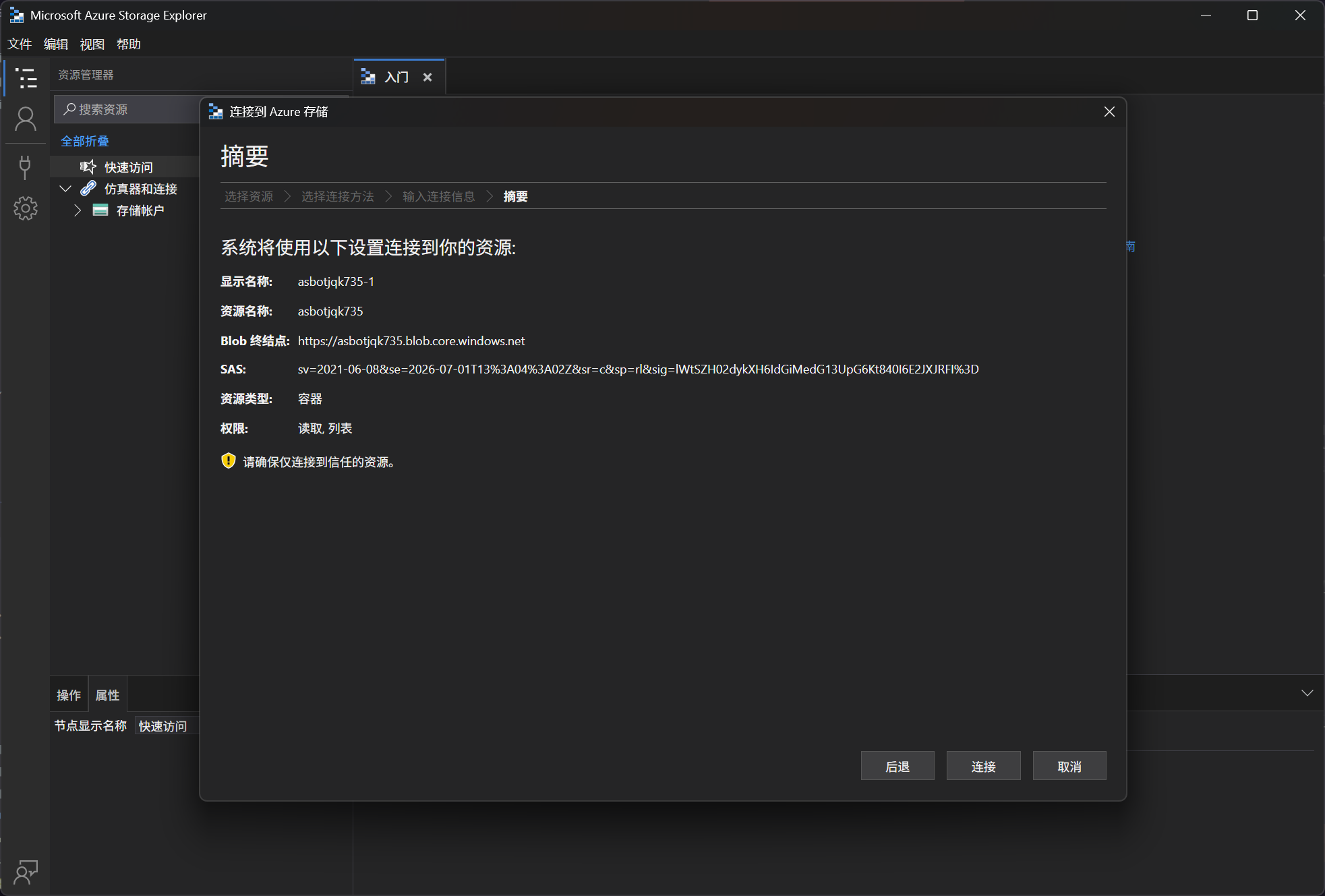Switch to the 属性 tab
The width and height of the screenshot is (1325, 896).
point(107,695)
